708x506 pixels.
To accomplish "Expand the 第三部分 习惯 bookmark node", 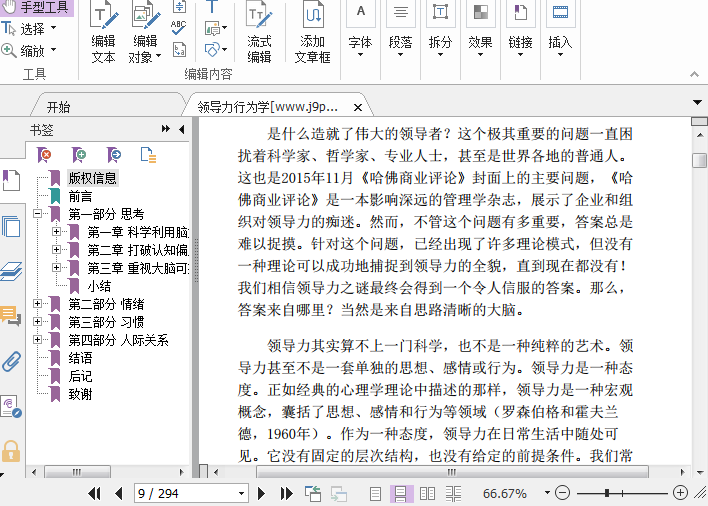I will click(x=38, y=322).
